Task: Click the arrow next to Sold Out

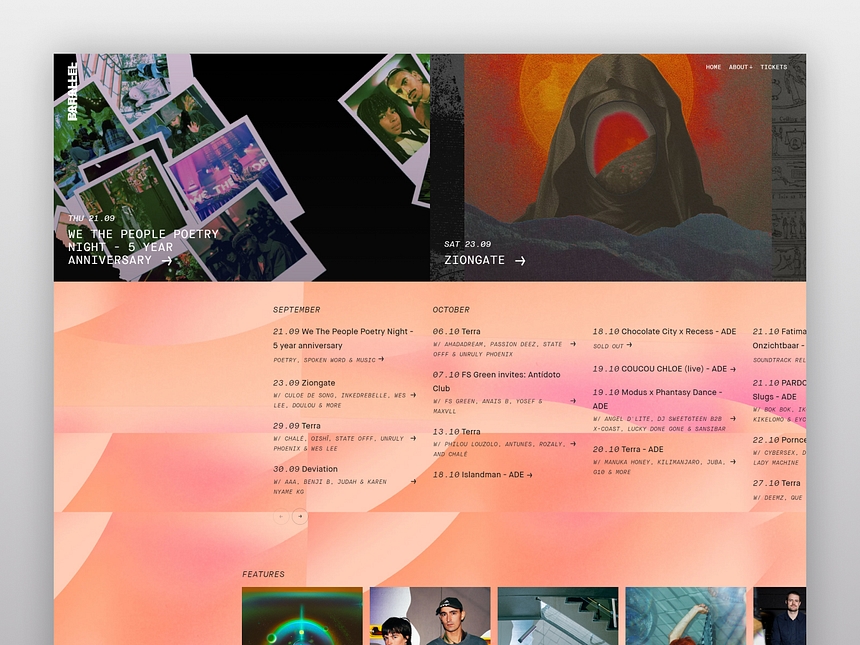Action: click(x=631, y=345)
